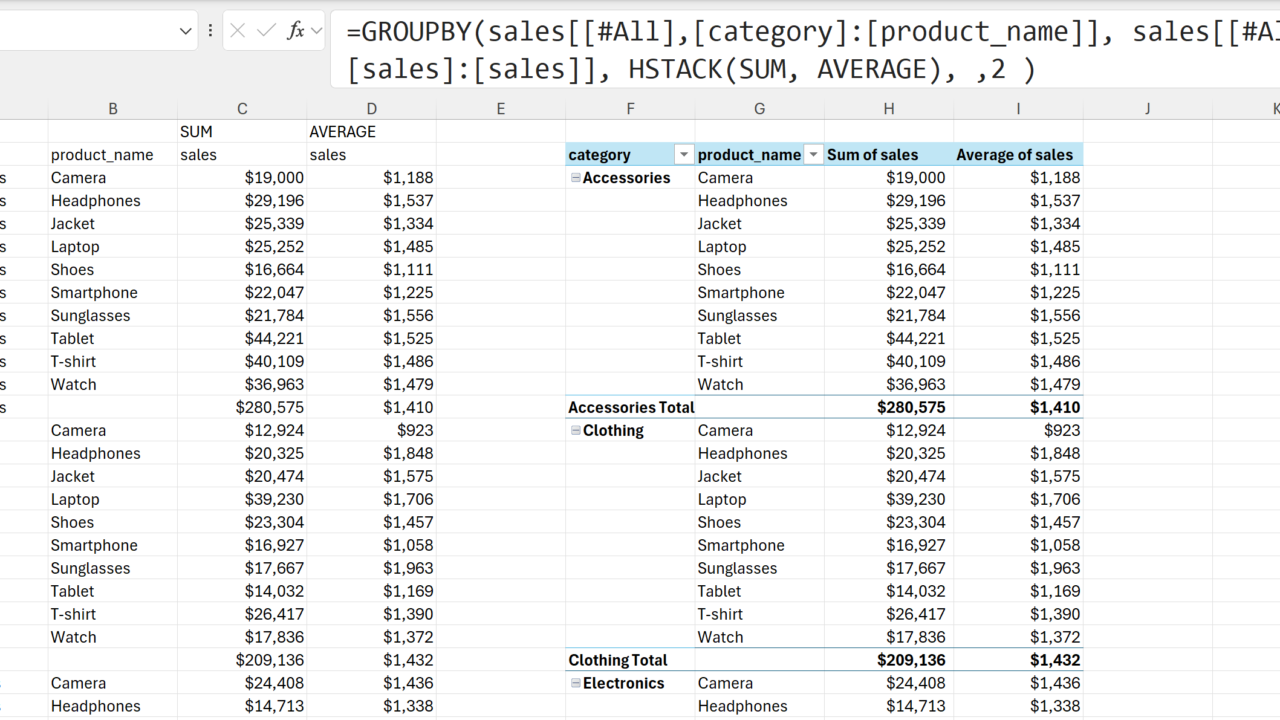Select the Clothing Total value $209,136 in pivot
Image resolution: width=1280 pixels, height=720 pixels.
(910, 661)
